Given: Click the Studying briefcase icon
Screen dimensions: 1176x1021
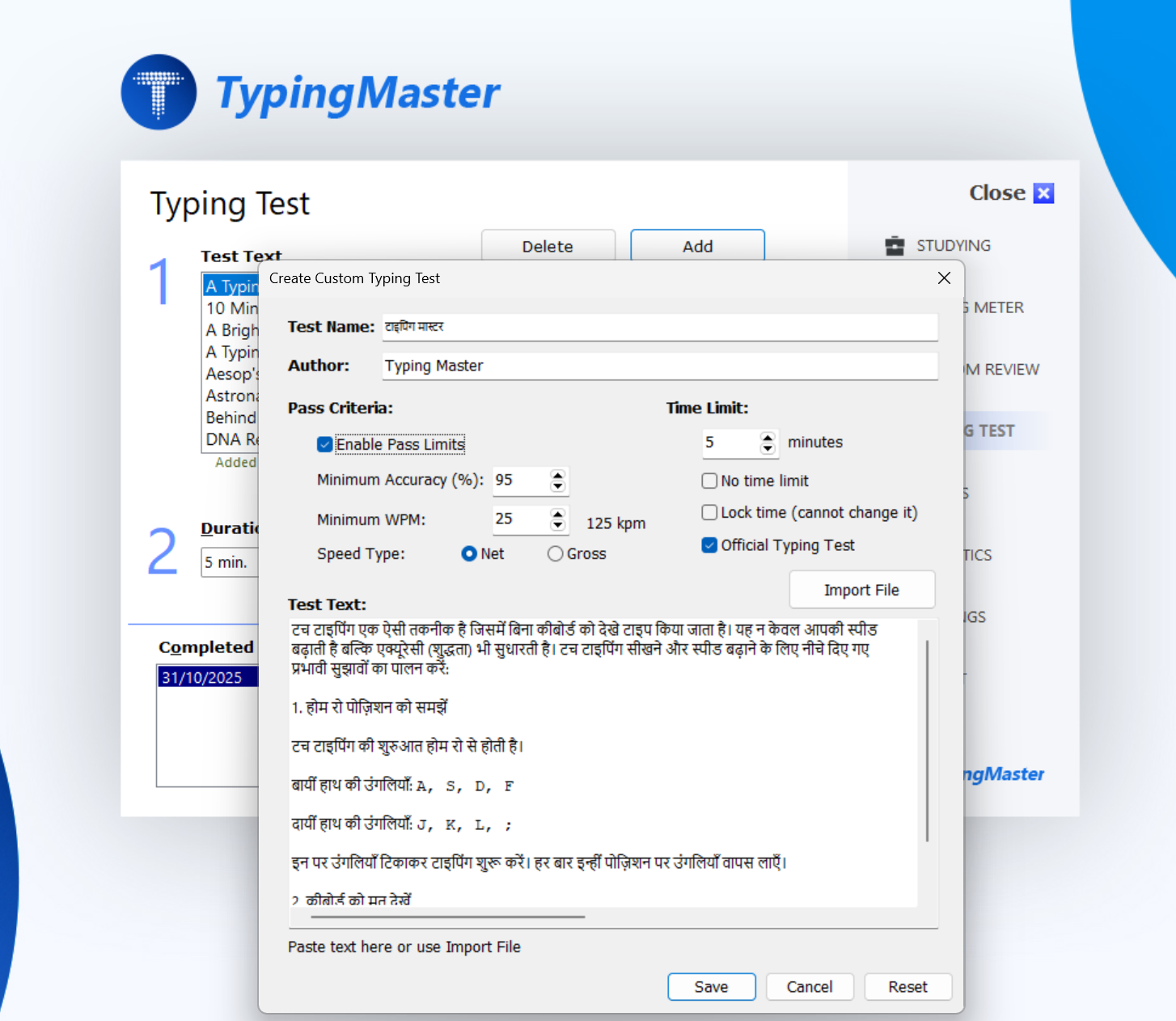Looking at the screenshot, I should (895, 244).
